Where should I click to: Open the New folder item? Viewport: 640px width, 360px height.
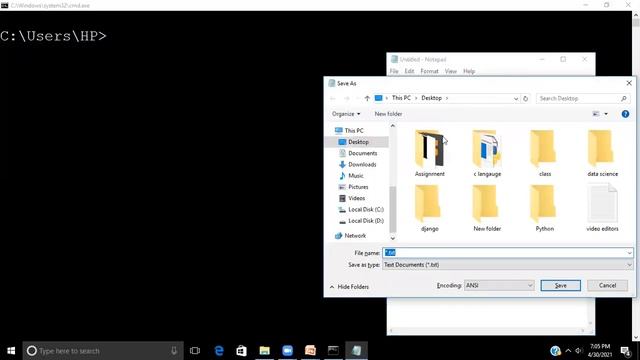487,208
